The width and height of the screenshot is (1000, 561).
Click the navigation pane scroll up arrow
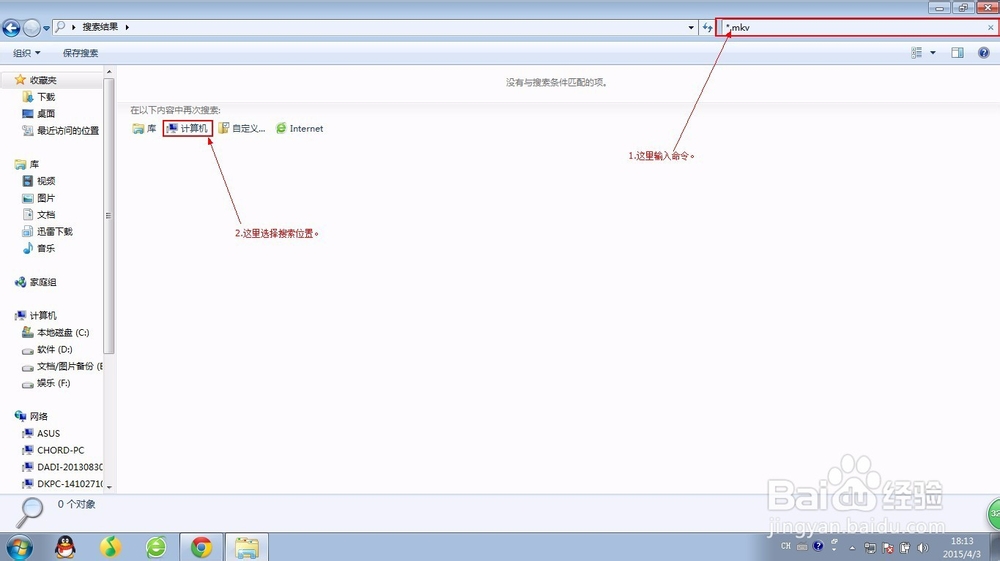[109, 72]
